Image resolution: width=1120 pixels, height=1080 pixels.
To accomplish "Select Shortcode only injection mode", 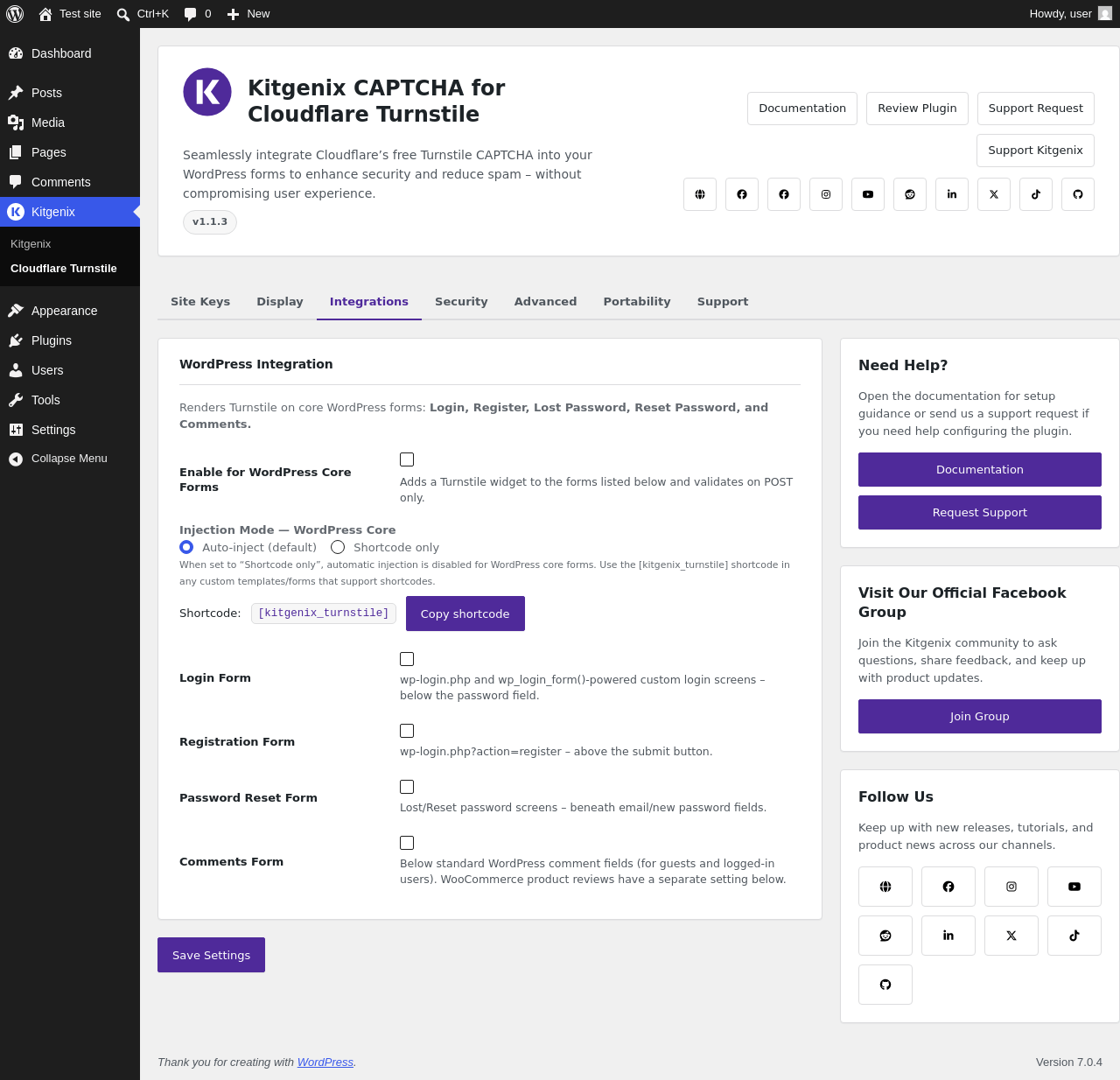I will [338, 547].
